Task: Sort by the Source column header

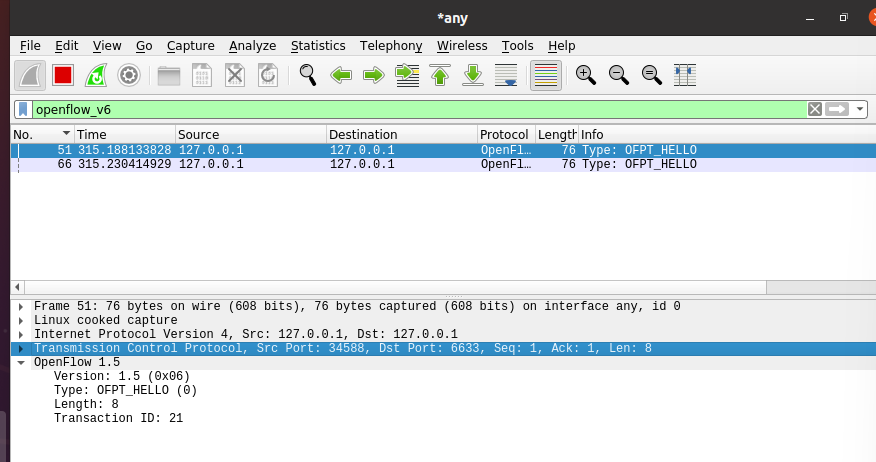Action: (251, 135)
